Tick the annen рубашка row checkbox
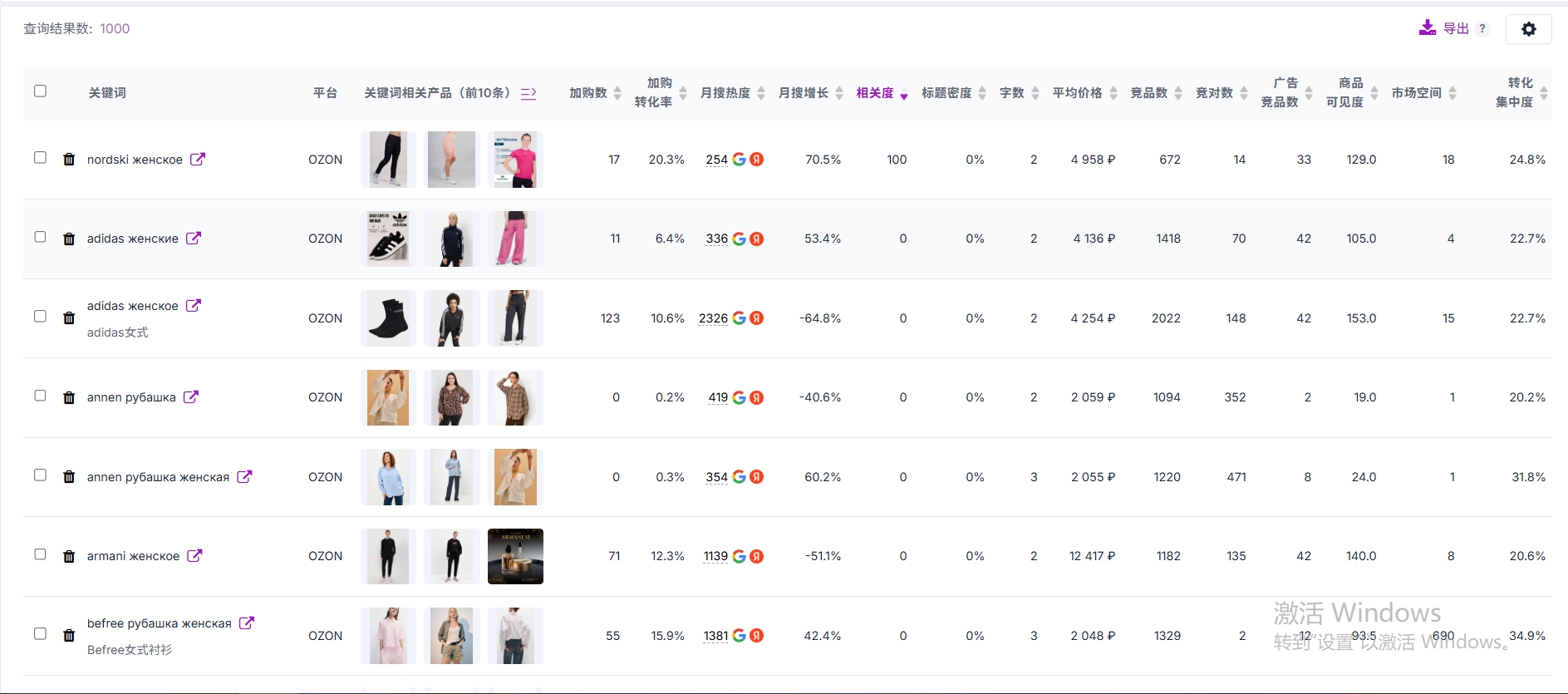Screen dimensions: 1568x694 pyautogui.click(x=40, y=396)
